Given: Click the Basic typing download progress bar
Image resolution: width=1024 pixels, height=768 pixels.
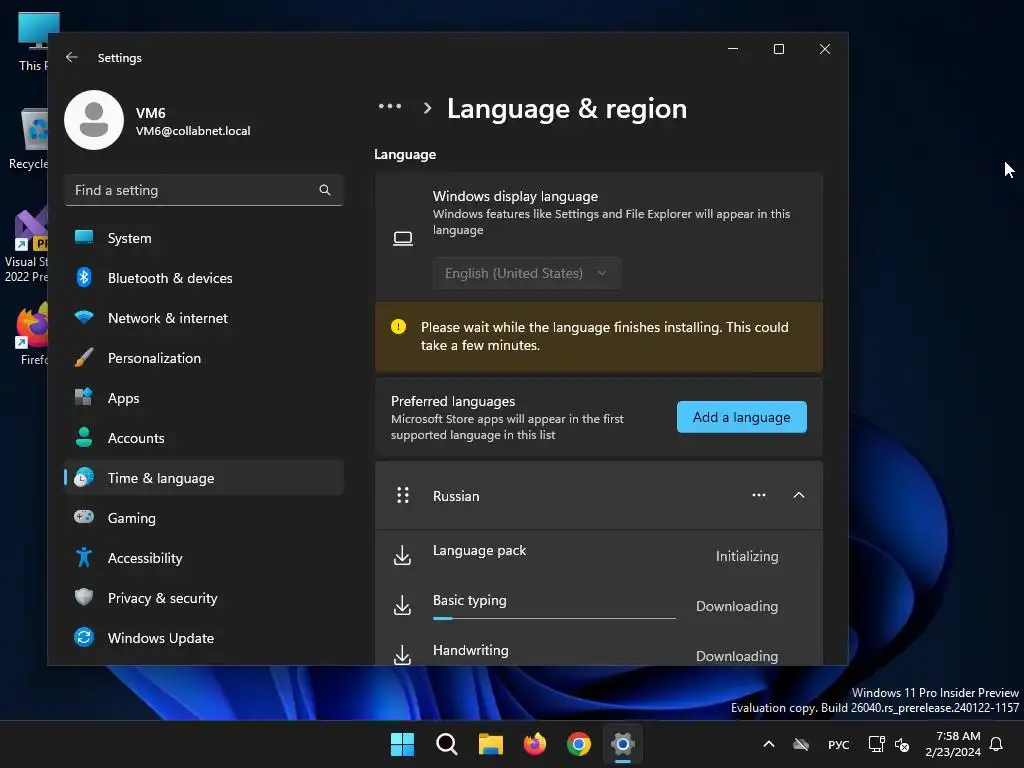Looking at the screenshot, I should (554, 618).
